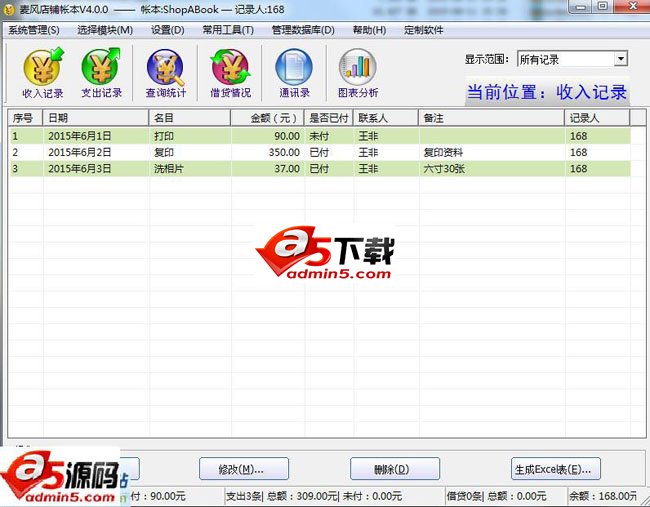Sort by the 是否已付 column header
The image size is (650, 507).
click(x=329, y=118)
